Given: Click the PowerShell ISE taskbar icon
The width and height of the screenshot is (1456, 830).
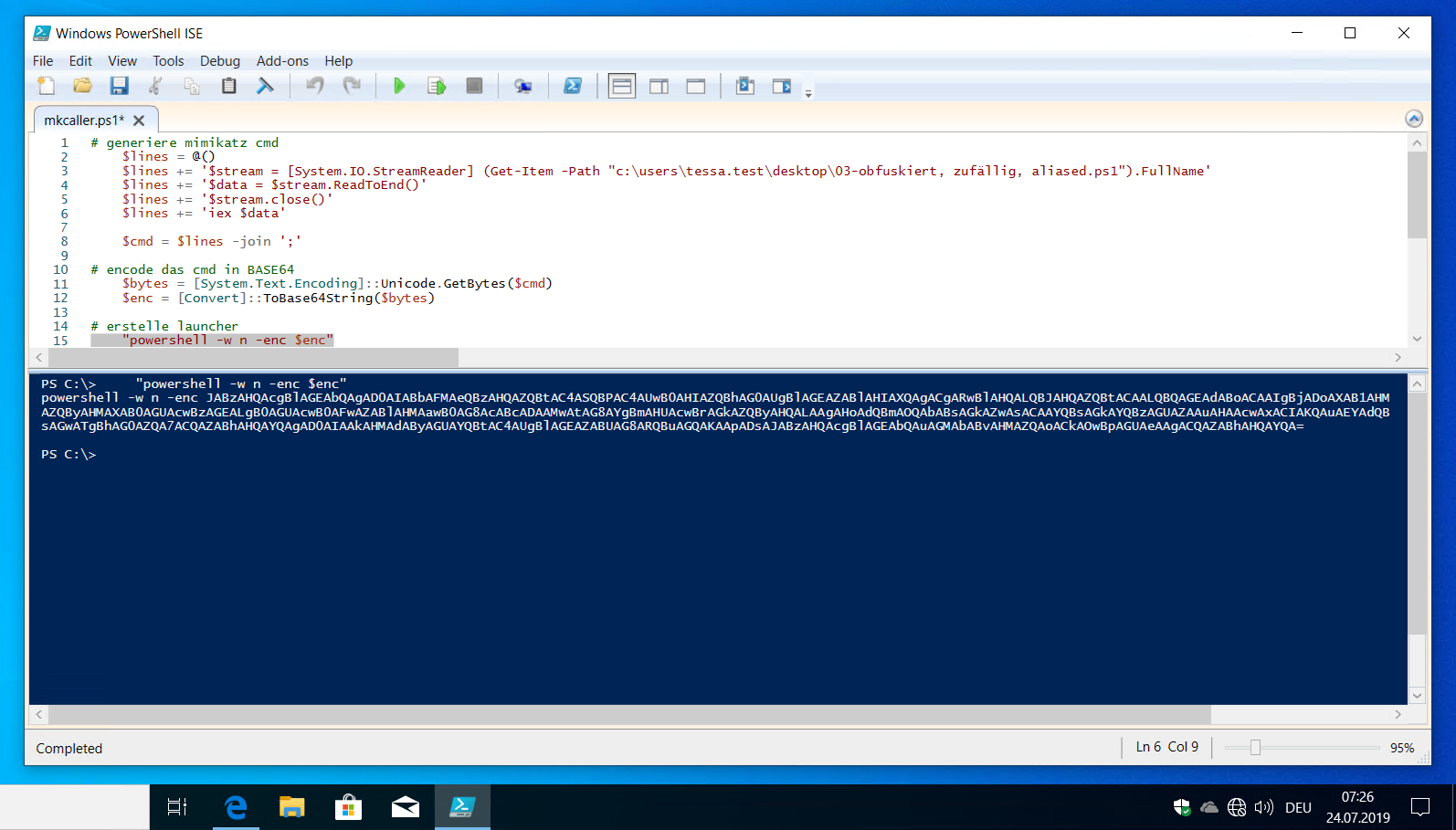Looking at the screenshot, I should coord(462,807).
